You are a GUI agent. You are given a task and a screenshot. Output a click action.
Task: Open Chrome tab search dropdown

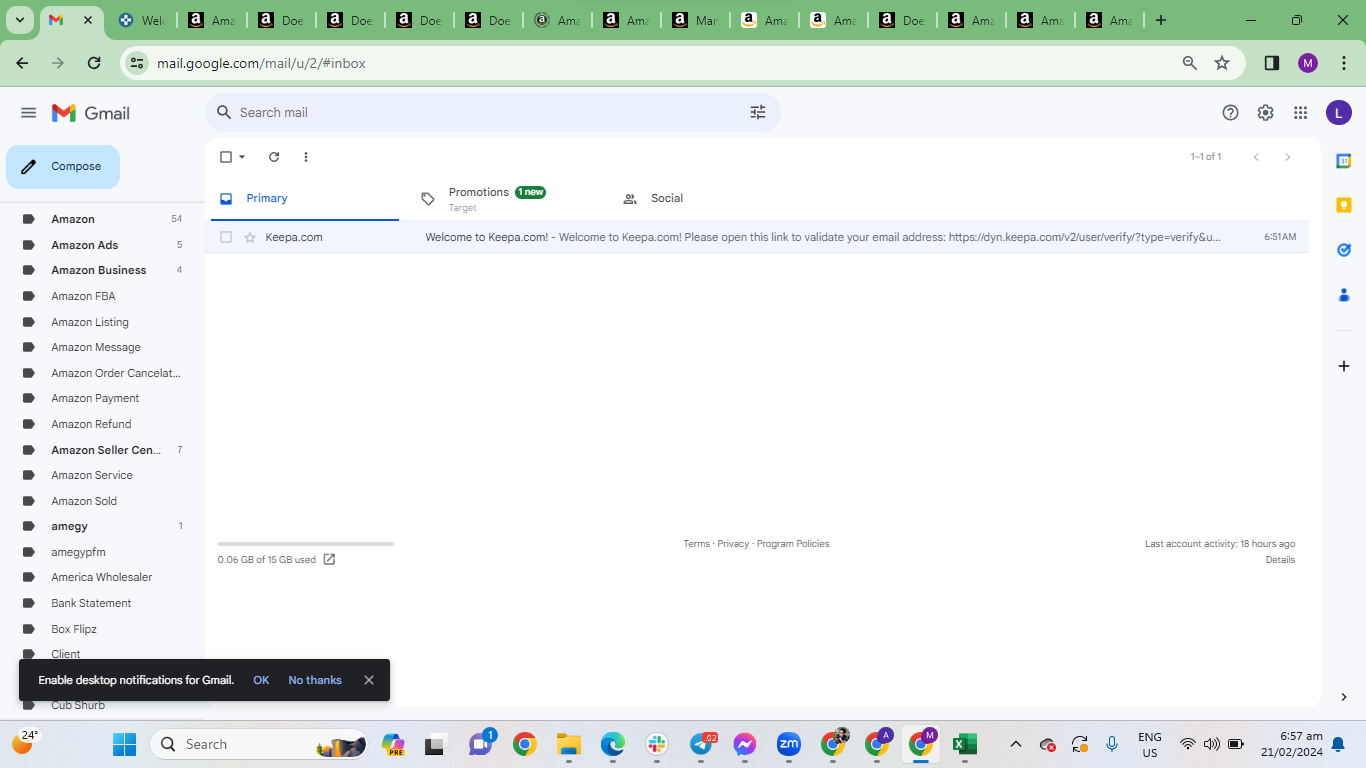coord(20,20)
